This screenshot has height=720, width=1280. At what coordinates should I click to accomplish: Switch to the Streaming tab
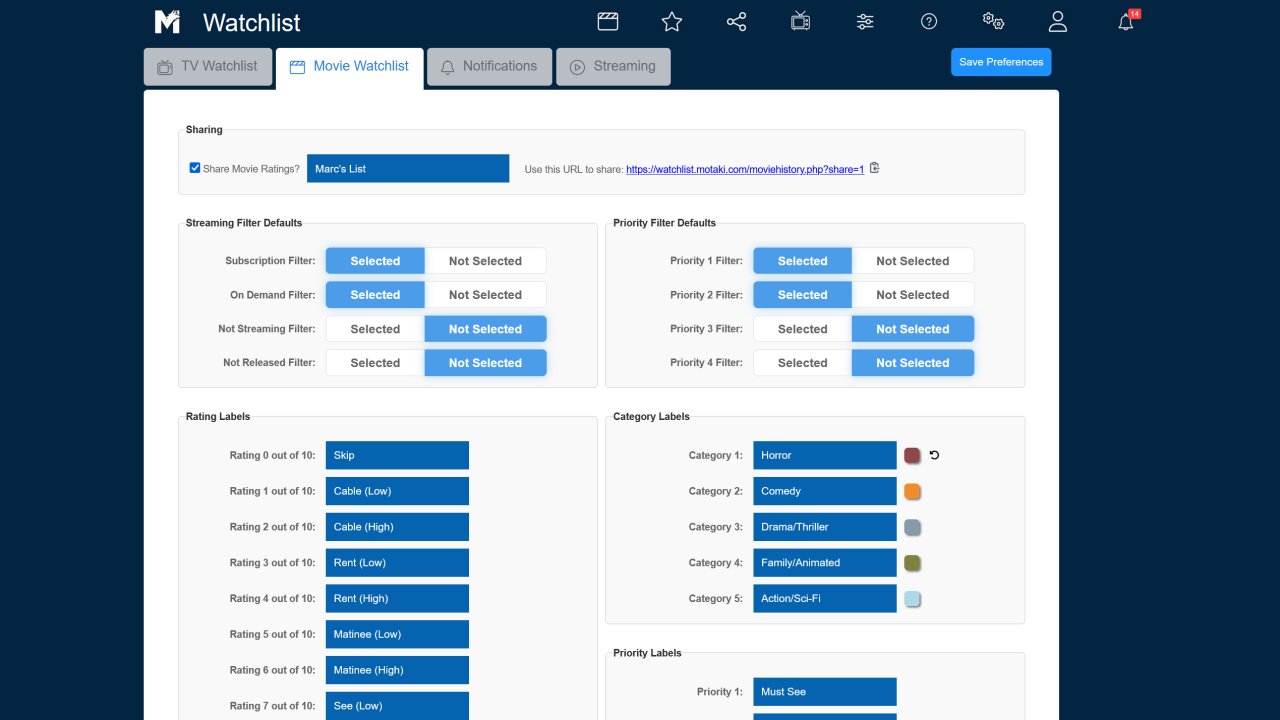(613, 67)
